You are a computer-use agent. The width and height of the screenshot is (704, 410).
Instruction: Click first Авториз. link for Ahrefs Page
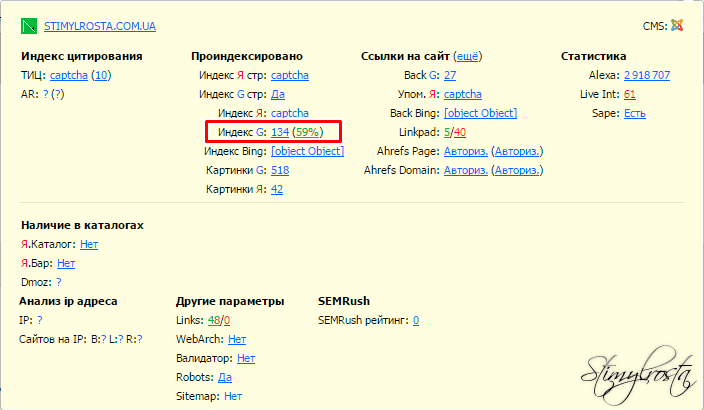coord(466,151)
